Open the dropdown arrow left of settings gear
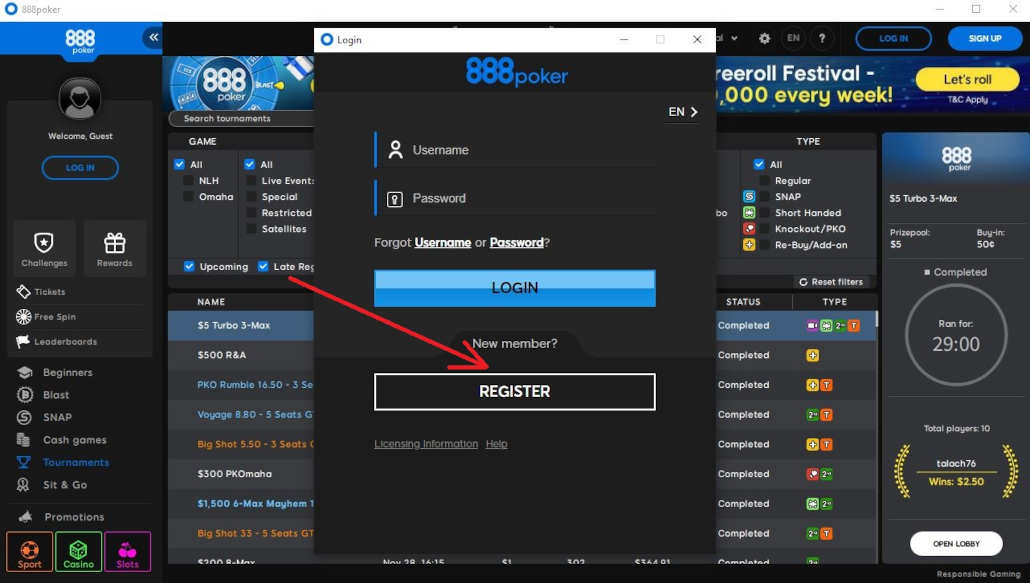This screenshot has width=1030, height=583. click(734, 38)
